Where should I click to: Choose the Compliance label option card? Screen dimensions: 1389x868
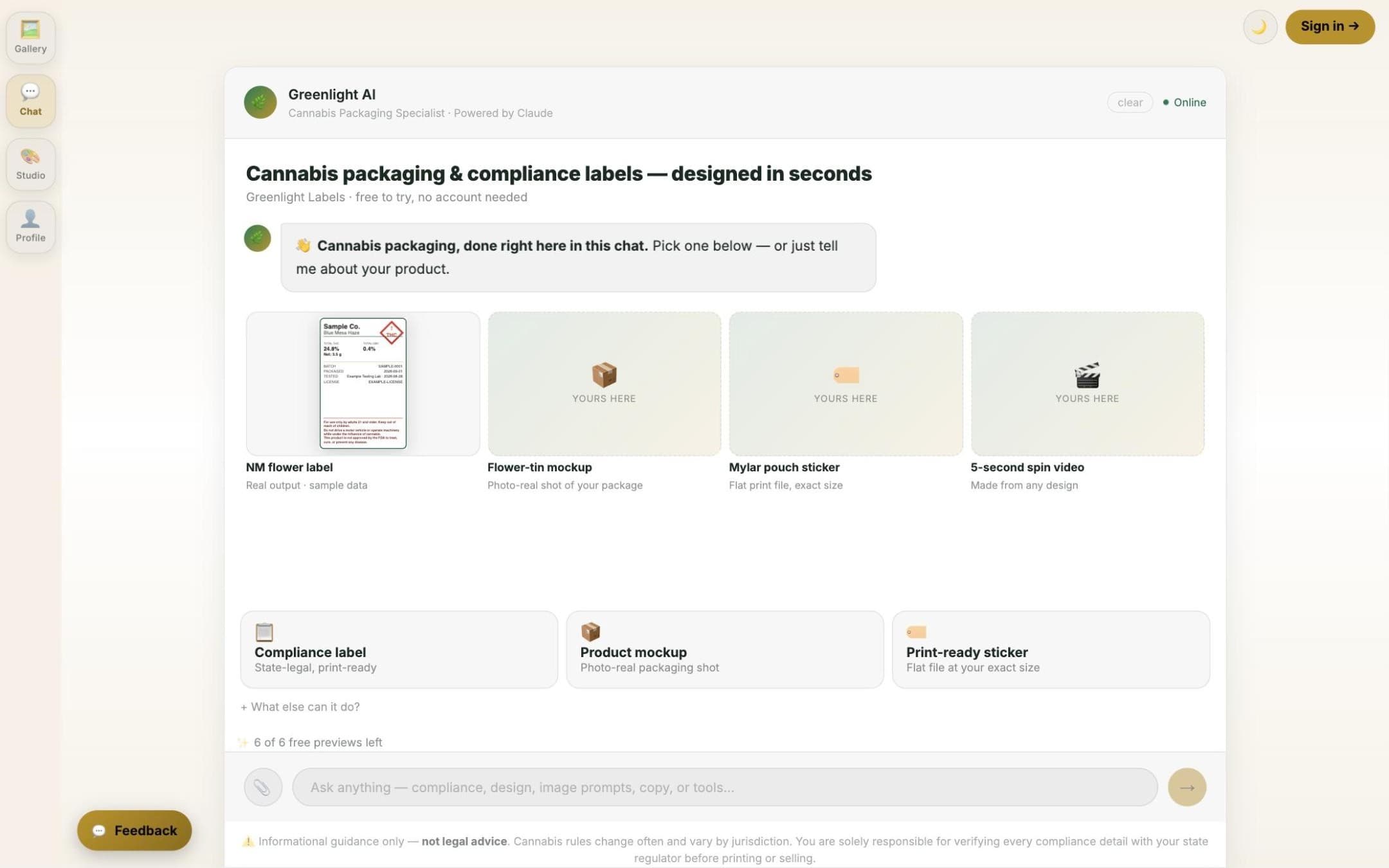(x=399, y=649)
